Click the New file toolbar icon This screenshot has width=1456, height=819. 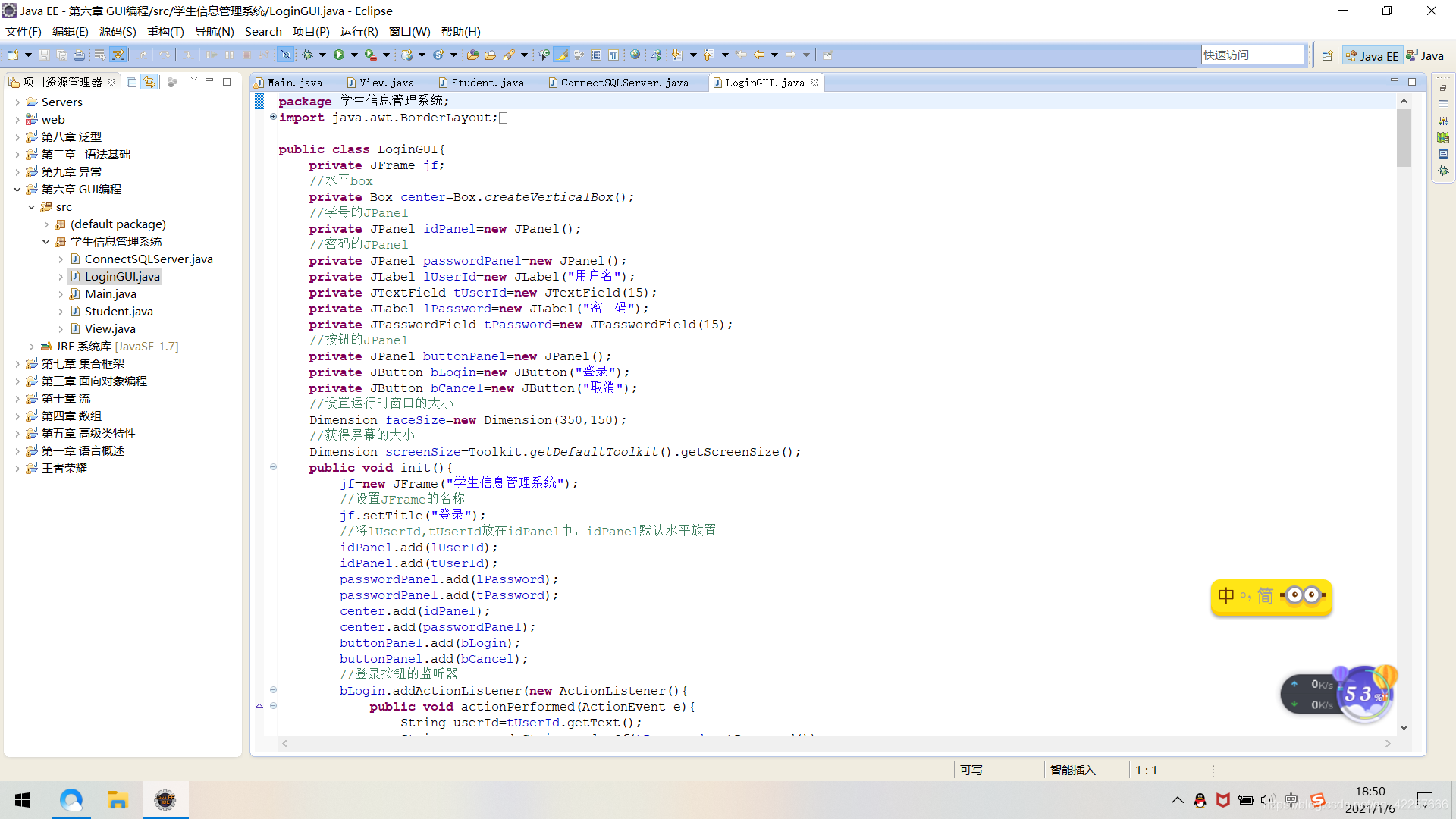(13, 55)
